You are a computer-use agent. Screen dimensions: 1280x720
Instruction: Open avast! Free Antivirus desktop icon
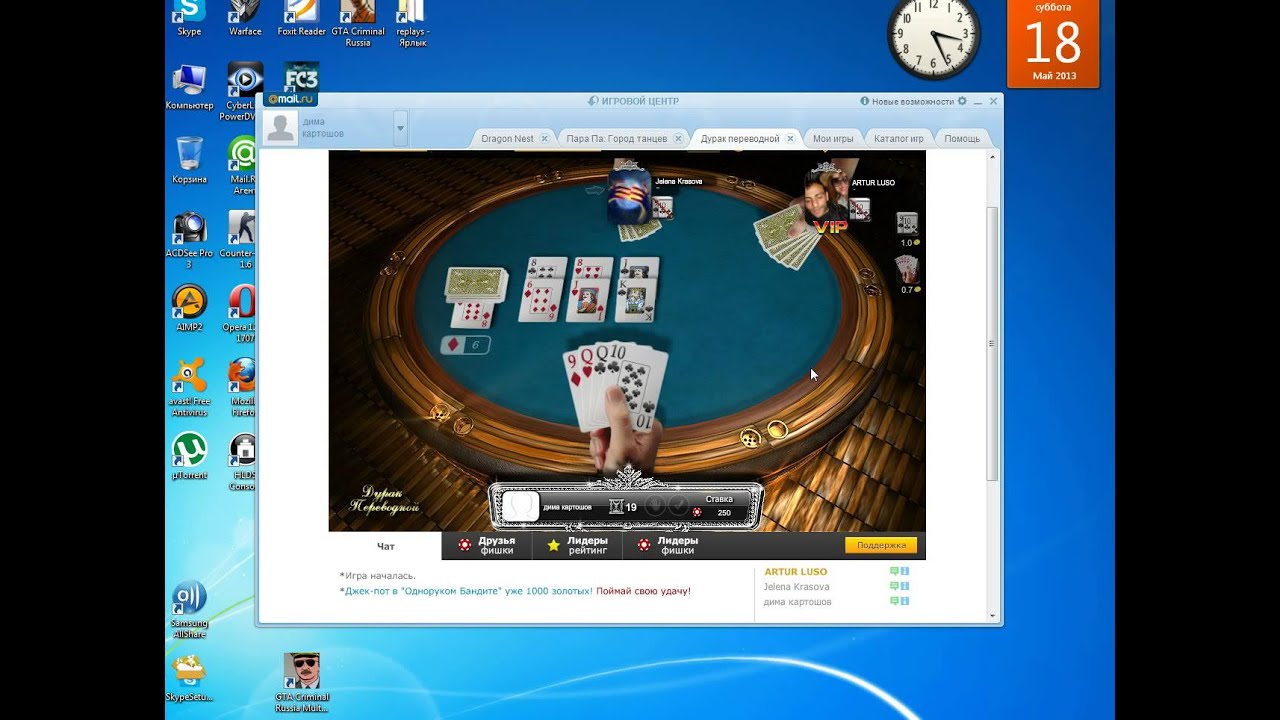(189, 387)
